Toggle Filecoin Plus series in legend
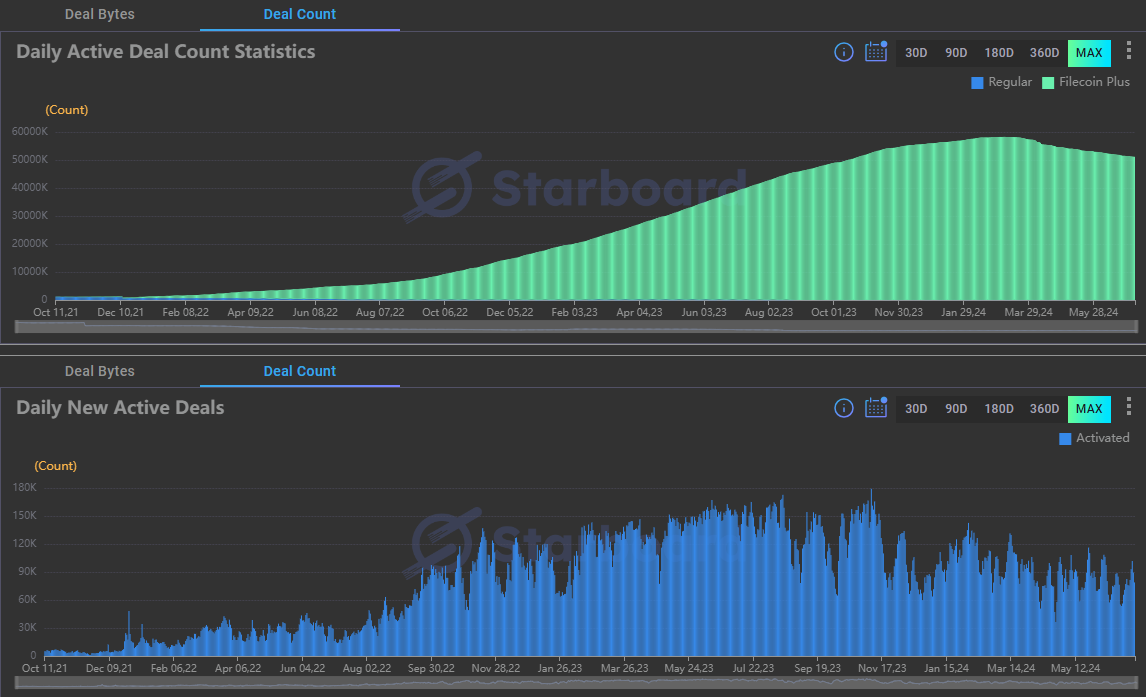This screenshot has height=697, width=1146. (1085, 82)
